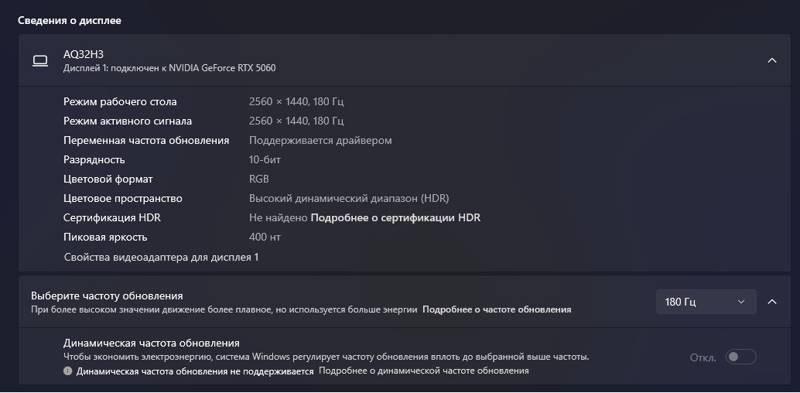Collapse the refresh rate selection section
Image resolution: width=800 pixels, height=393 pixels.
click(772, 302)
